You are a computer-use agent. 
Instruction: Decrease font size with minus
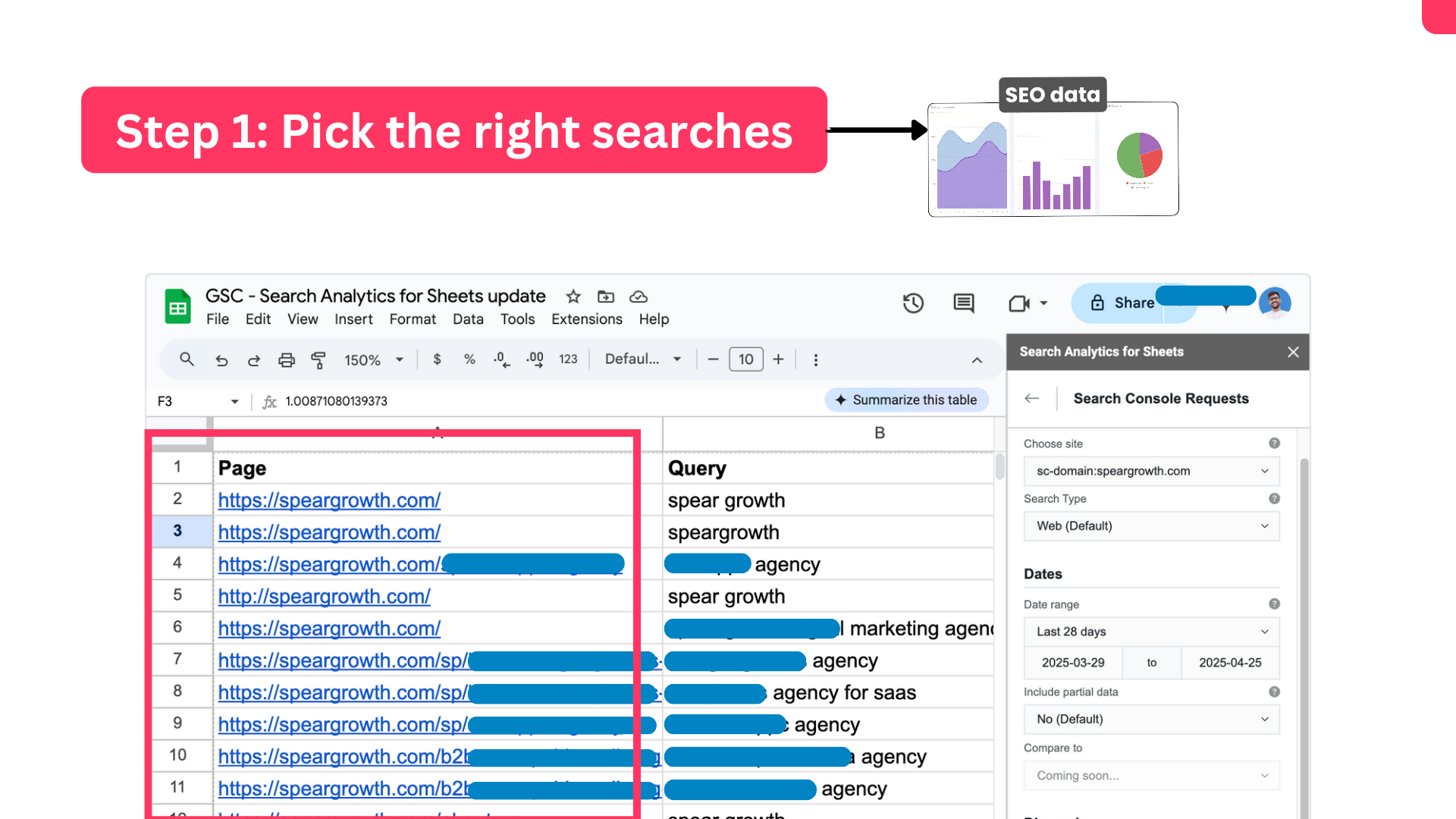(x=713, y=359)
